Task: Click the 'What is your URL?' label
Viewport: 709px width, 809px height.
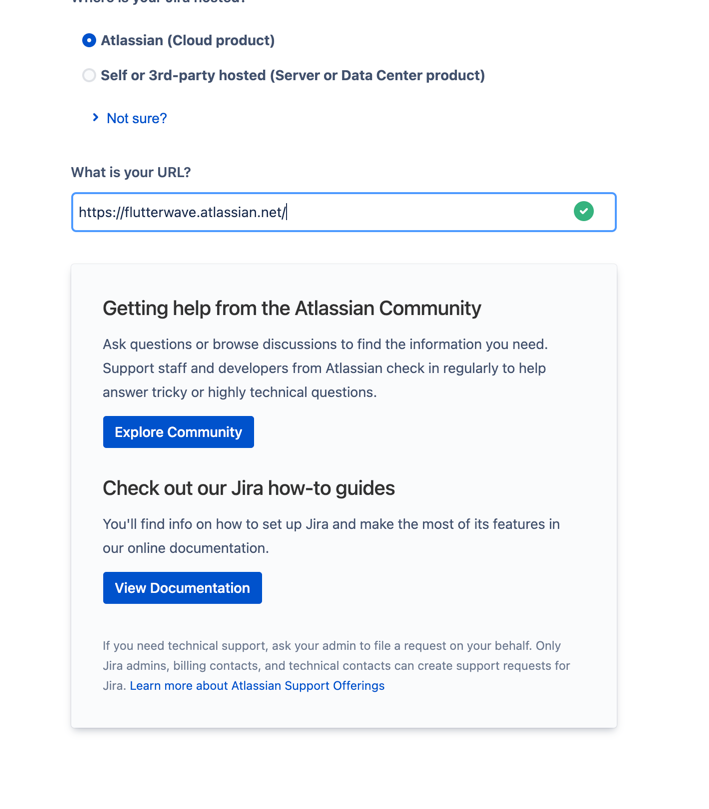Action: tap(131, 173)
